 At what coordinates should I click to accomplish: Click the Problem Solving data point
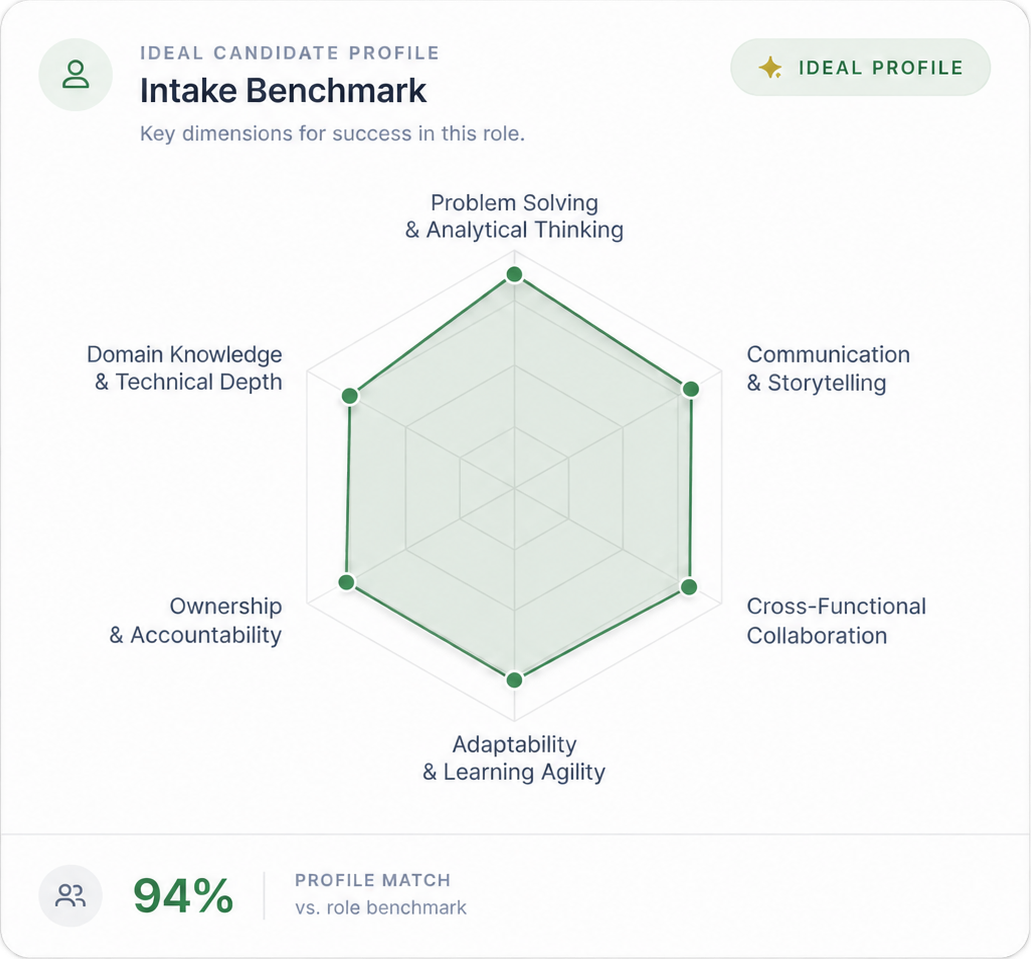click(x=514, y=274)
